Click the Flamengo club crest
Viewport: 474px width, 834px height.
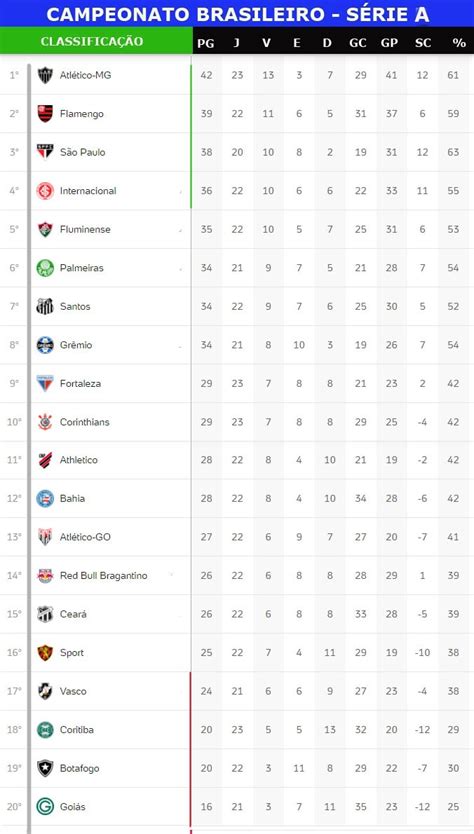[x=45, y=113]
